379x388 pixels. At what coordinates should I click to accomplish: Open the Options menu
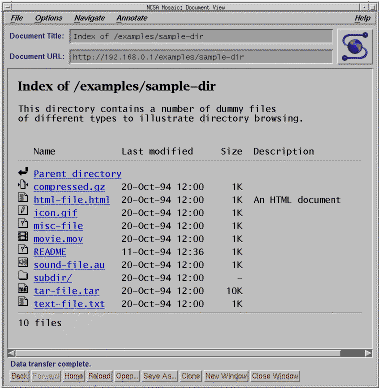49,18
